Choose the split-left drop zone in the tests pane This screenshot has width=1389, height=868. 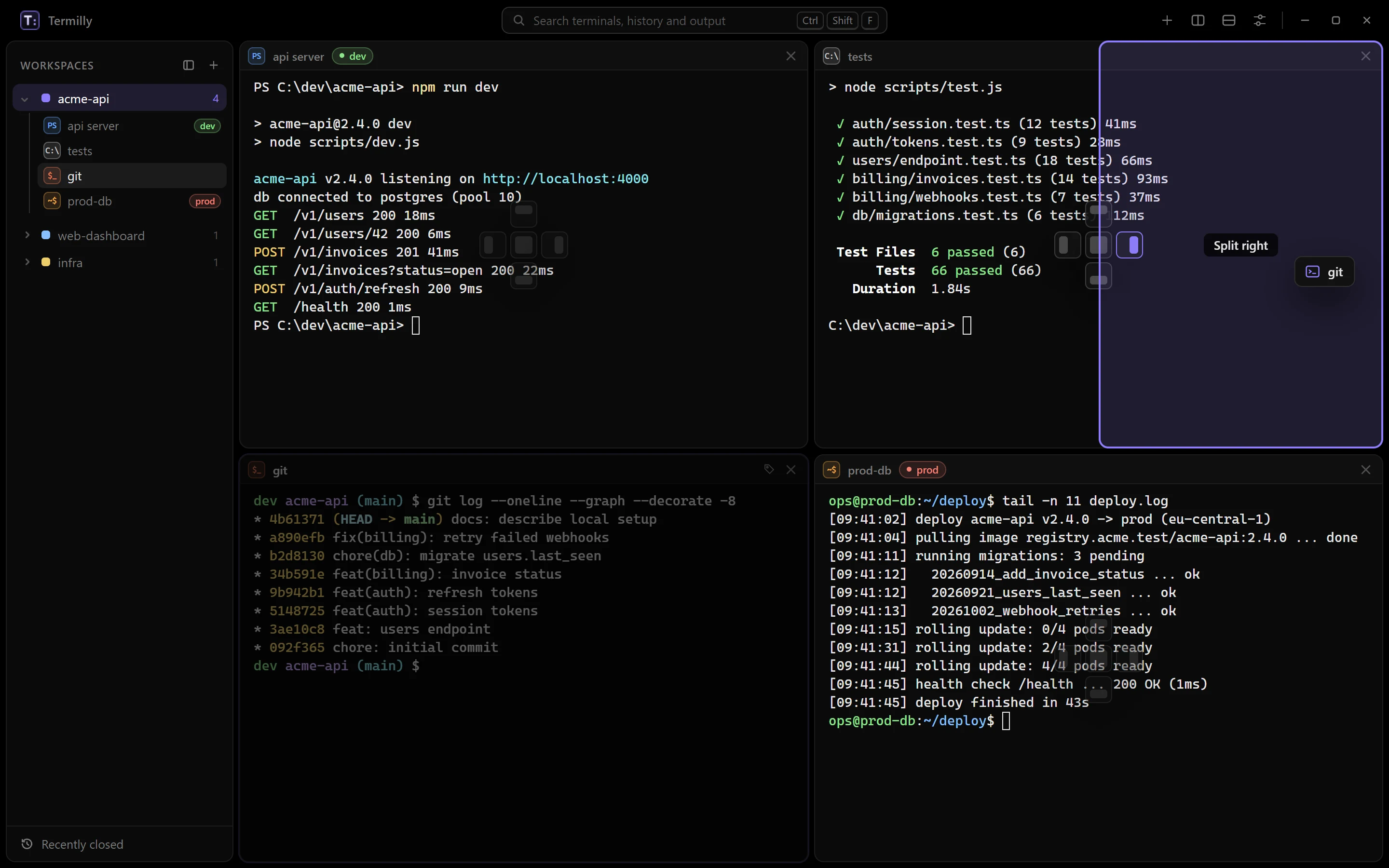(1068, 245)
